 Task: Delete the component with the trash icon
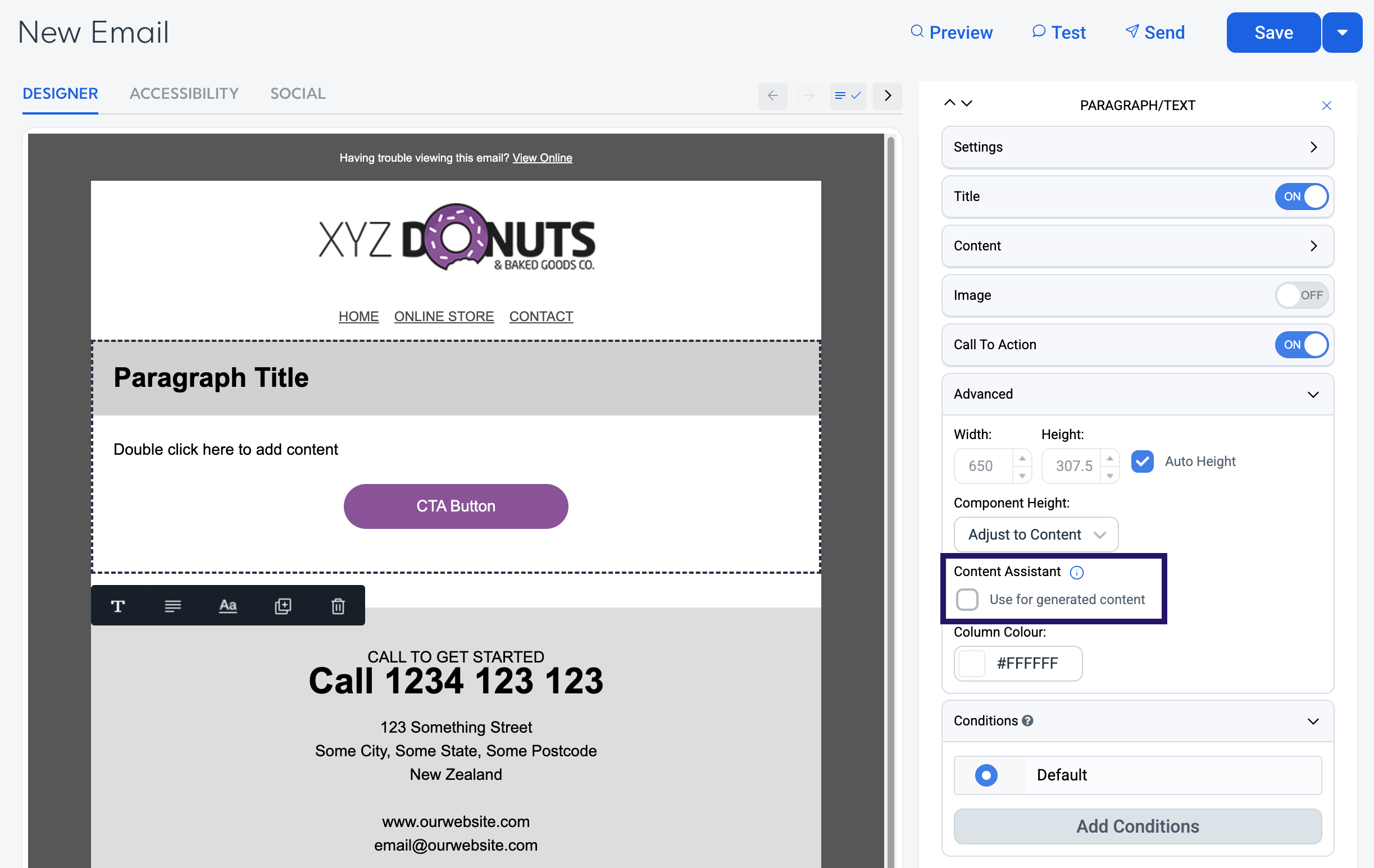click(x=338, y=606)
